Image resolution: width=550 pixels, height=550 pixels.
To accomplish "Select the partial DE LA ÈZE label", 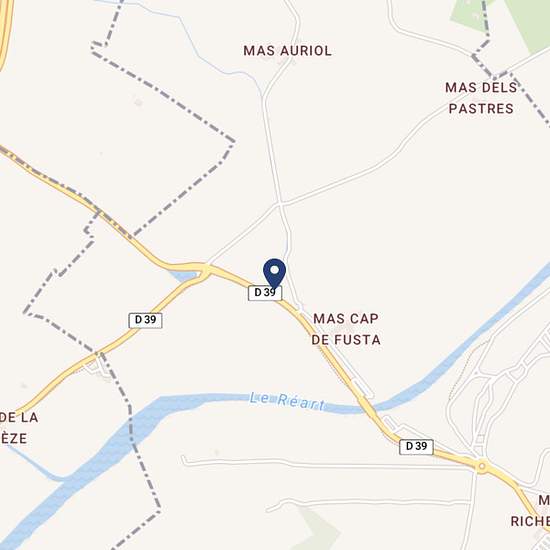I will [x=18, y=428].
